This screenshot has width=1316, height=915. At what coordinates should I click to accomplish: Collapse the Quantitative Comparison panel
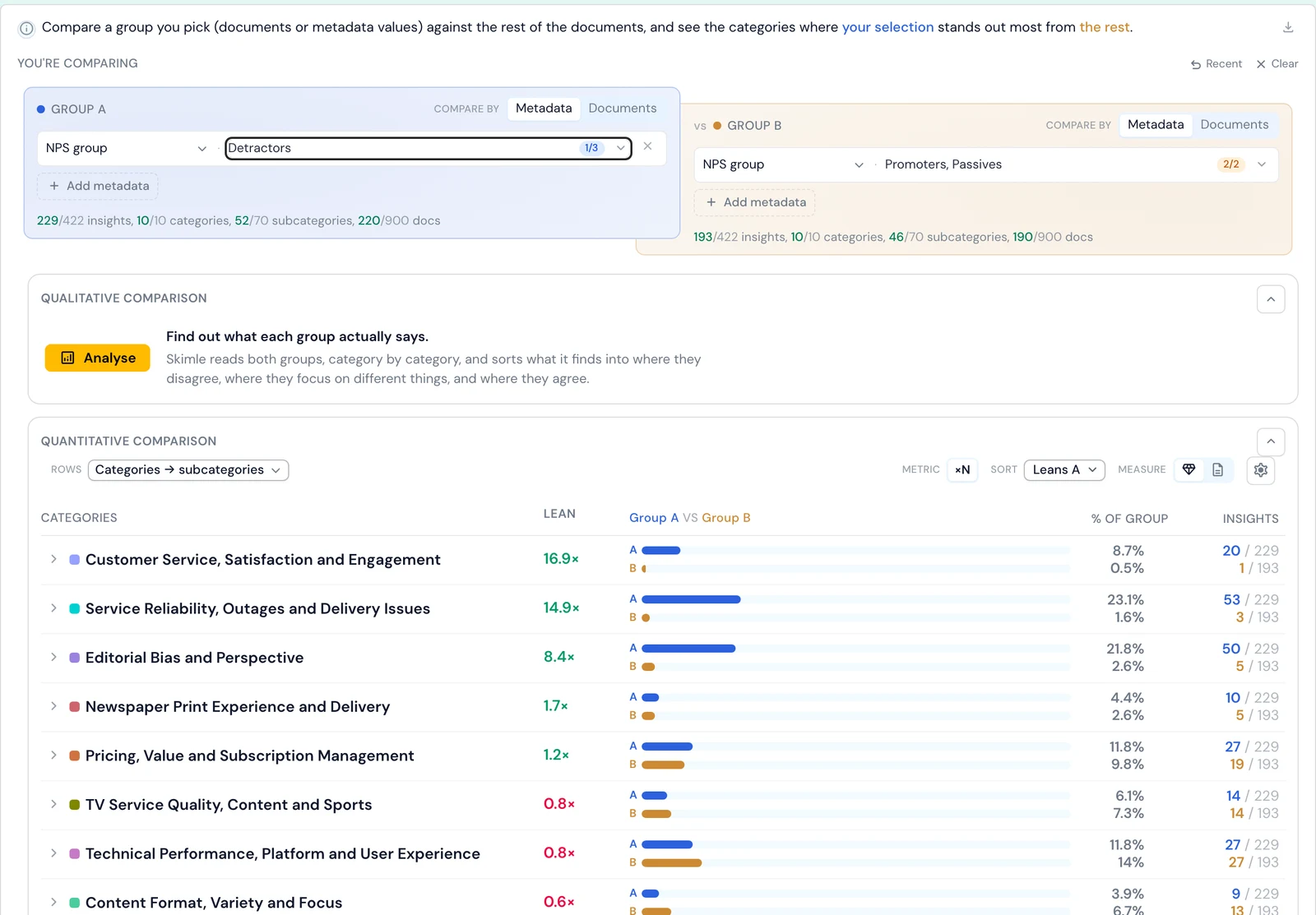[x=1271, y=441]
